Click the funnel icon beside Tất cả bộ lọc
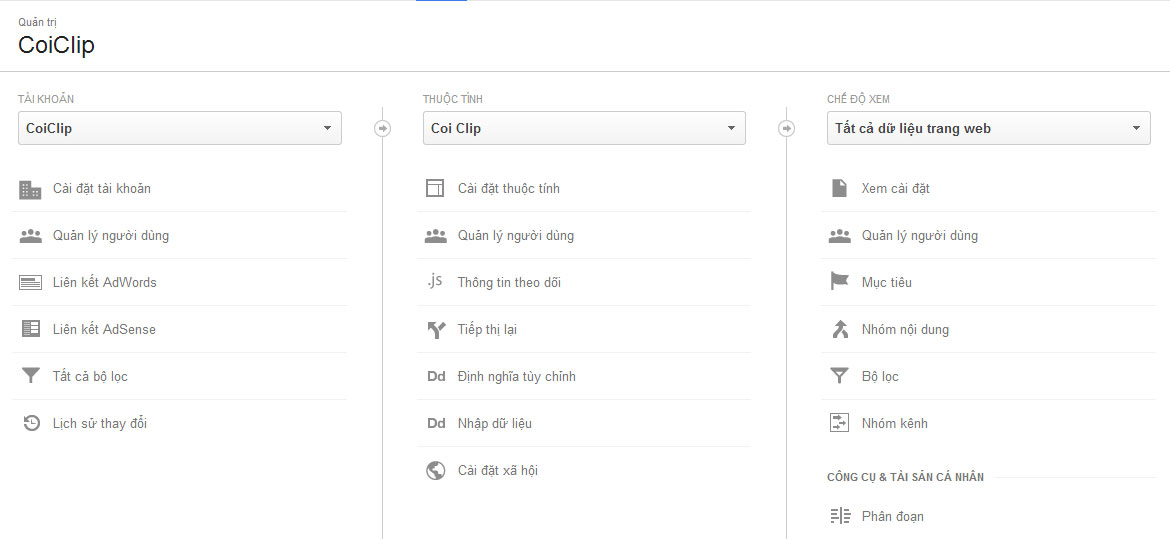Screen dimensions: 1170x539 coord(31,376)
